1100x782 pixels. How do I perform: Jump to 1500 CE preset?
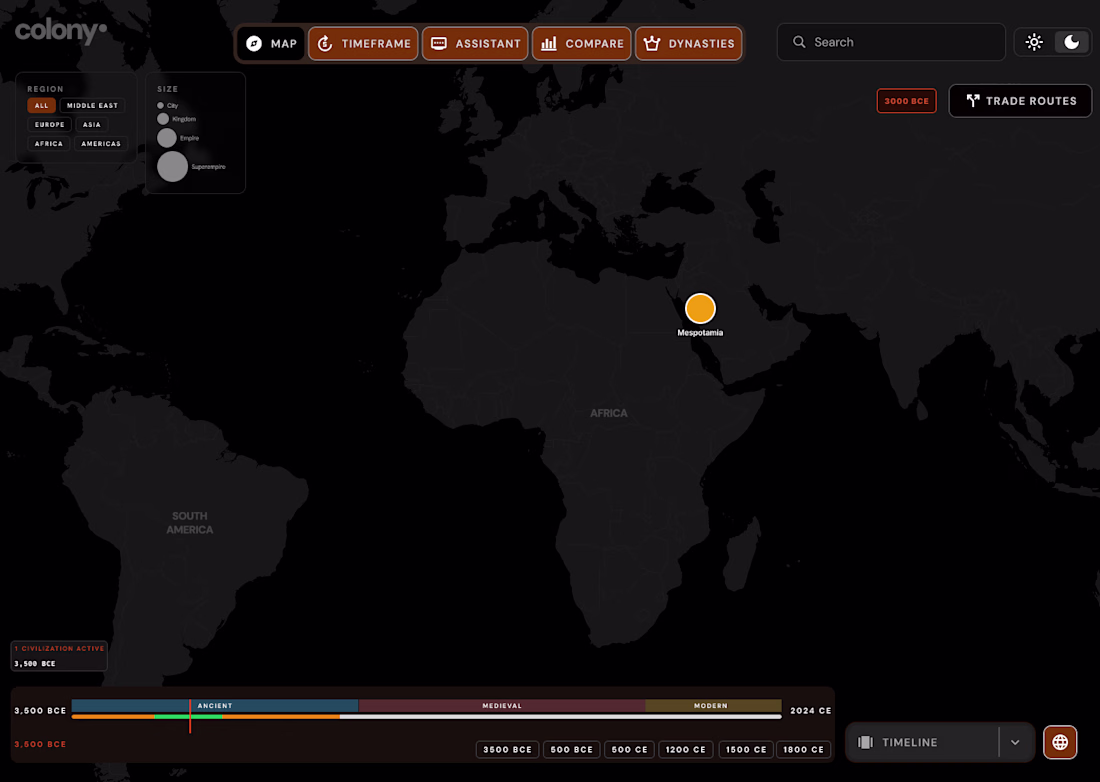point(746,749)
